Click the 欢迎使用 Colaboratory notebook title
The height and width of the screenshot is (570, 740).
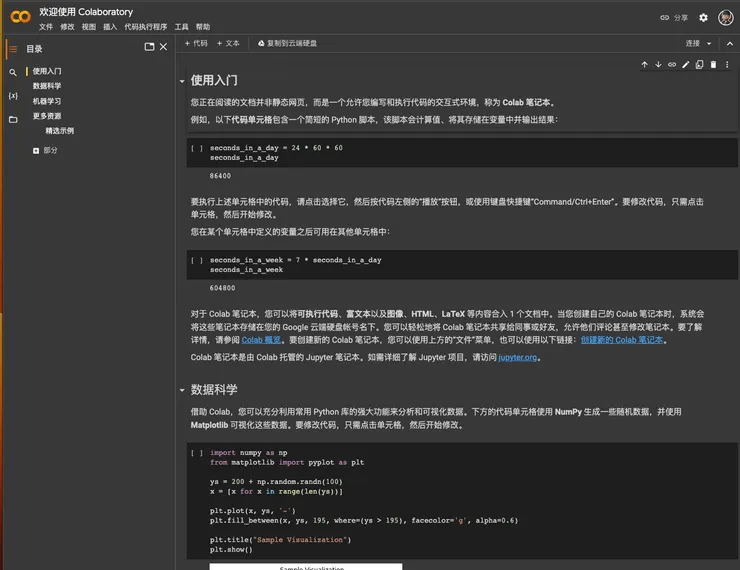[x=86, y=12]
